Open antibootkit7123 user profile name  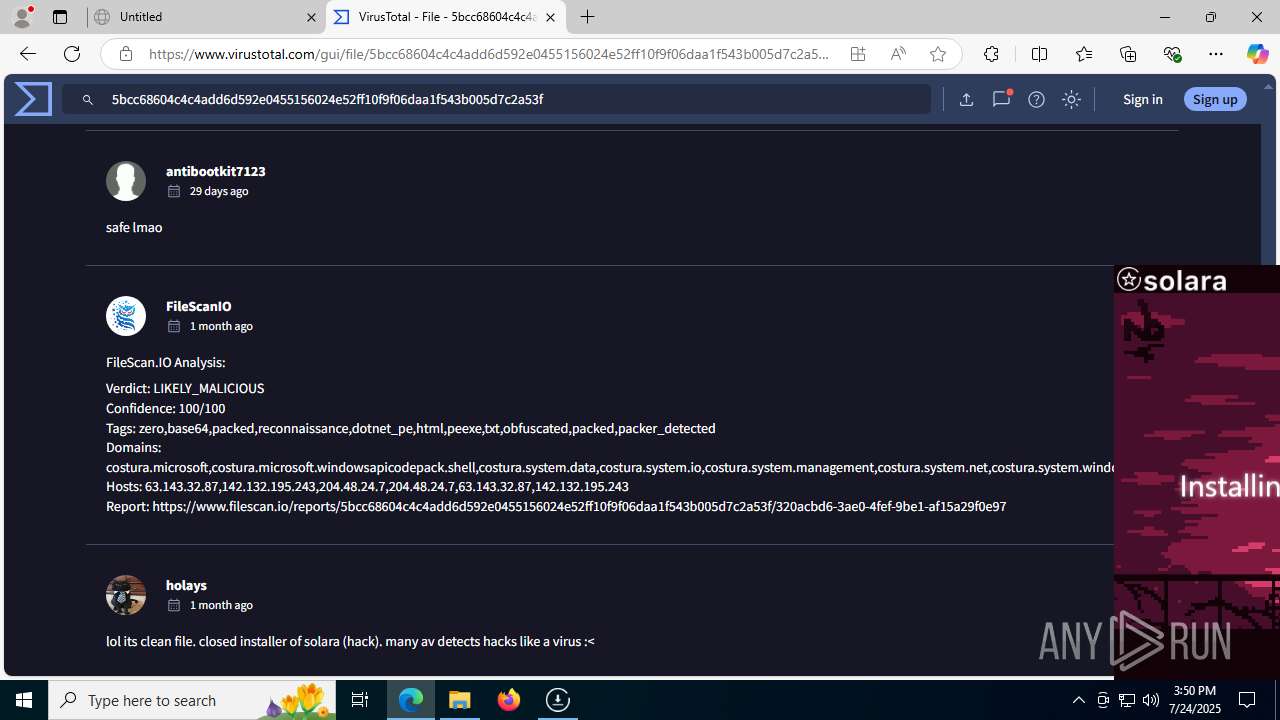point(215,171)
